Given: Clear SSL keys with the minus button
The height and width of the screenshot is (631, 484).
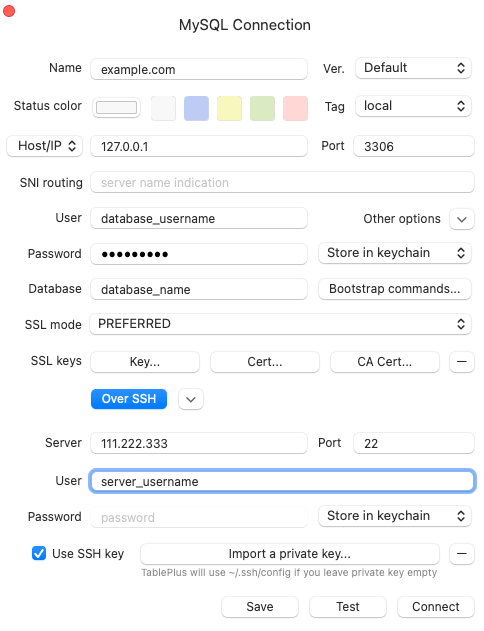Looking at the screenshot, I should [x=462, y=362].
